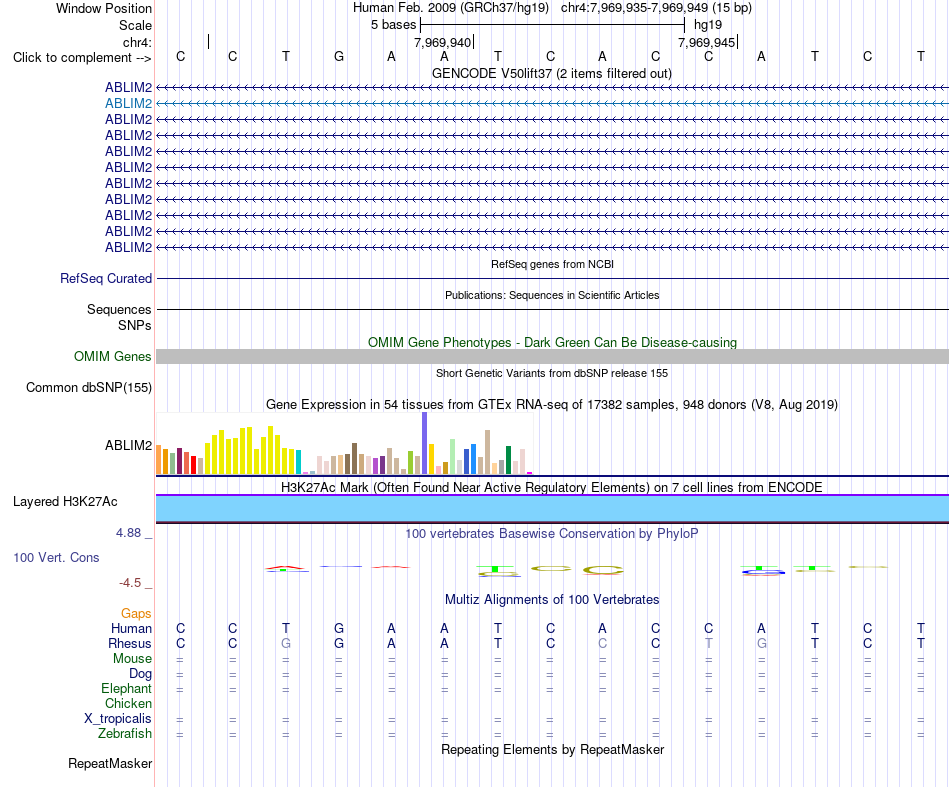
Task: Open Common dbSNP(155) track label
Action: coord(89,388)
